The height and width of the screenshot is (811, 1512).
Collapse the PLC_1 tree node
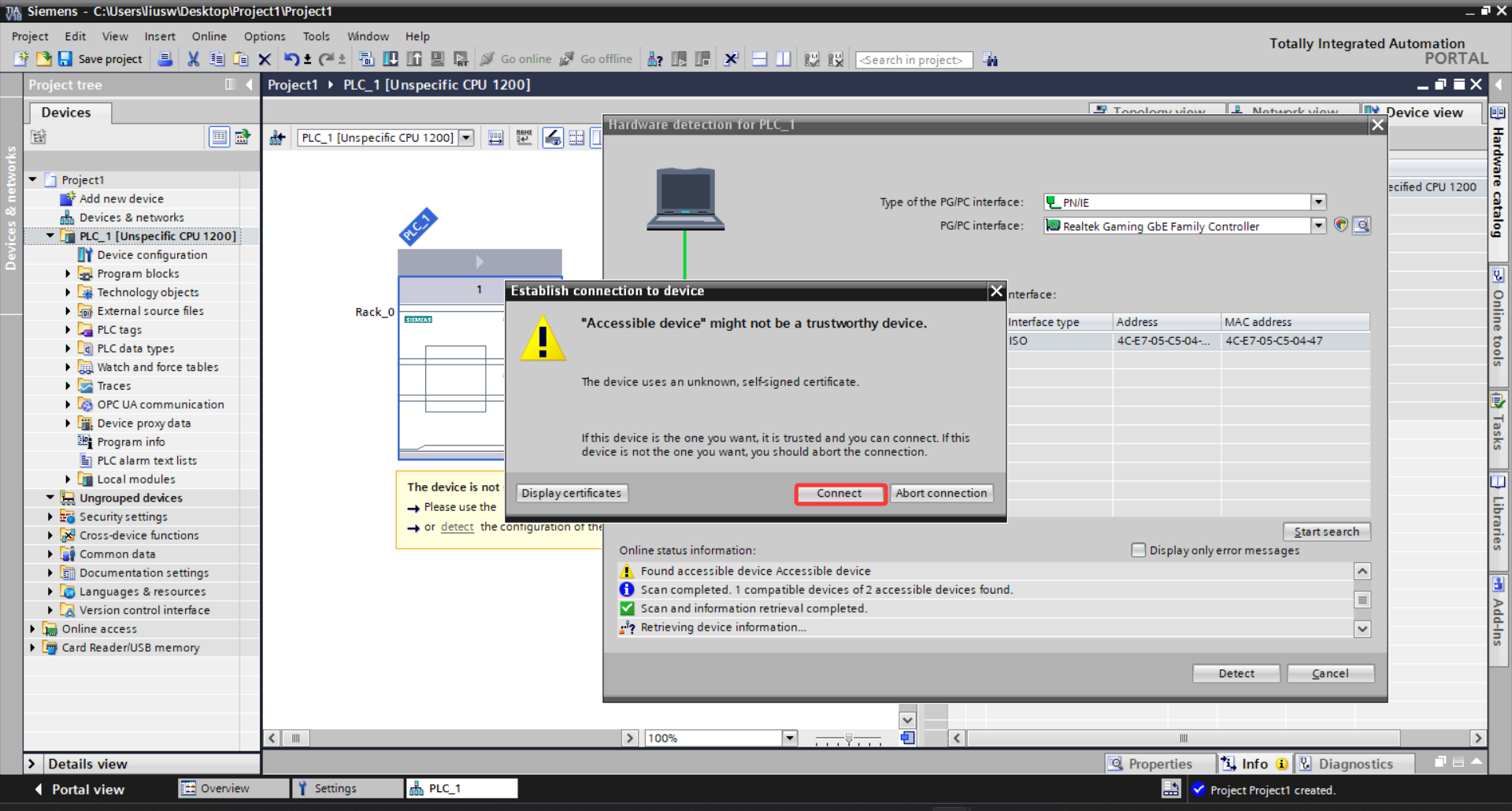pos(50,236)
